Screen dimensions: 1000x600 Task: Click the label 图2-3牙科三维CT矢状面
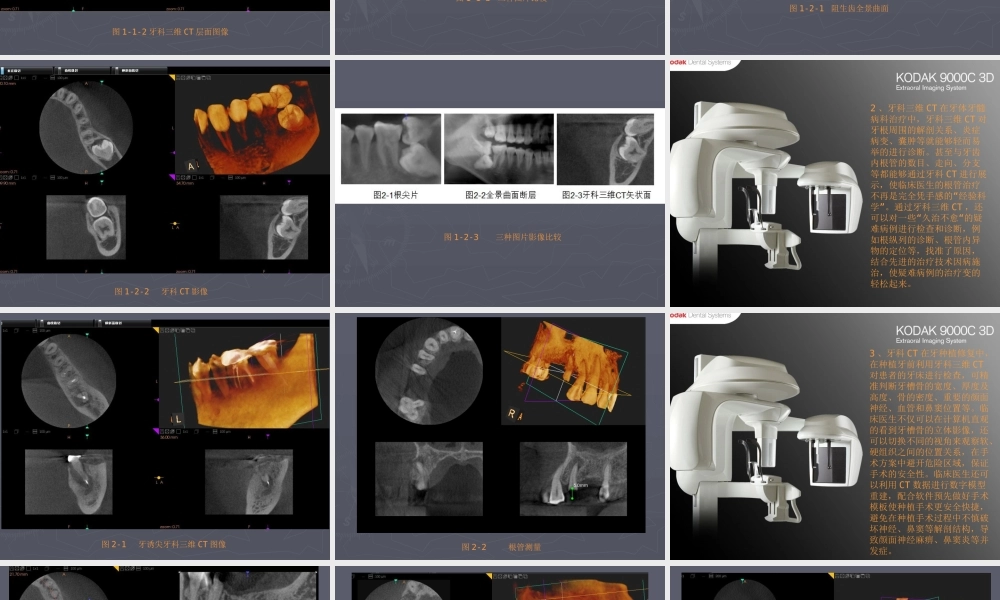point(607,195)
